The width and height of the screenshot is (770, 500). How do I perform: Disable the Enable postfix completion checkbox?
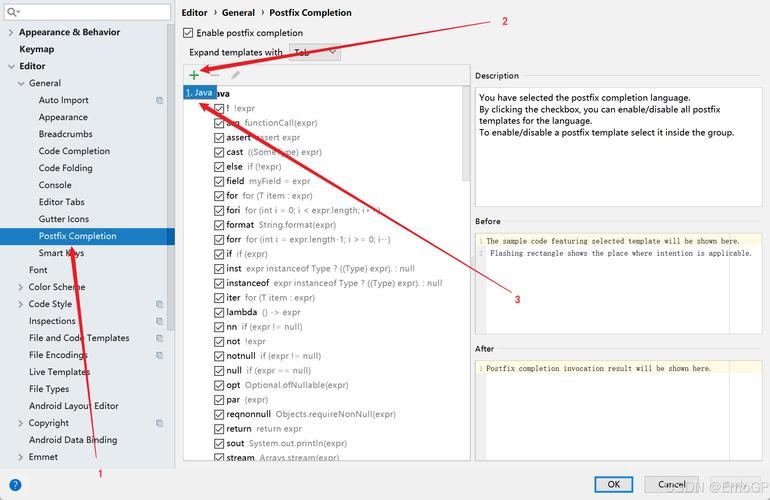(x=189, y=33)
